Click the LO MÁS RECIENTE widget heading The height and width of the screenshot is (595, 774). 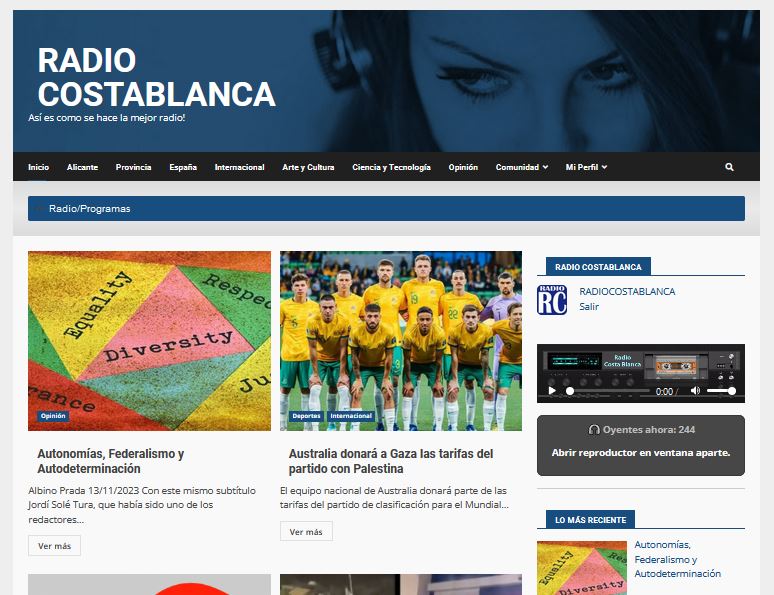point(590,520)
